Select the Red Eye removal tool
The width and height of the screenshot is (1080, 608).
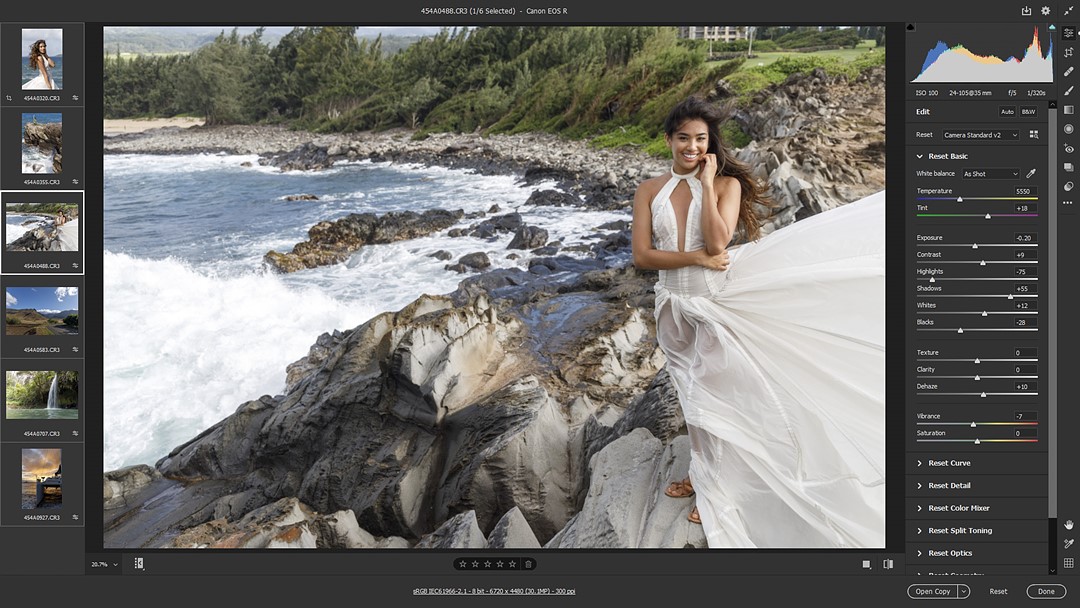tap(1068, 149)
